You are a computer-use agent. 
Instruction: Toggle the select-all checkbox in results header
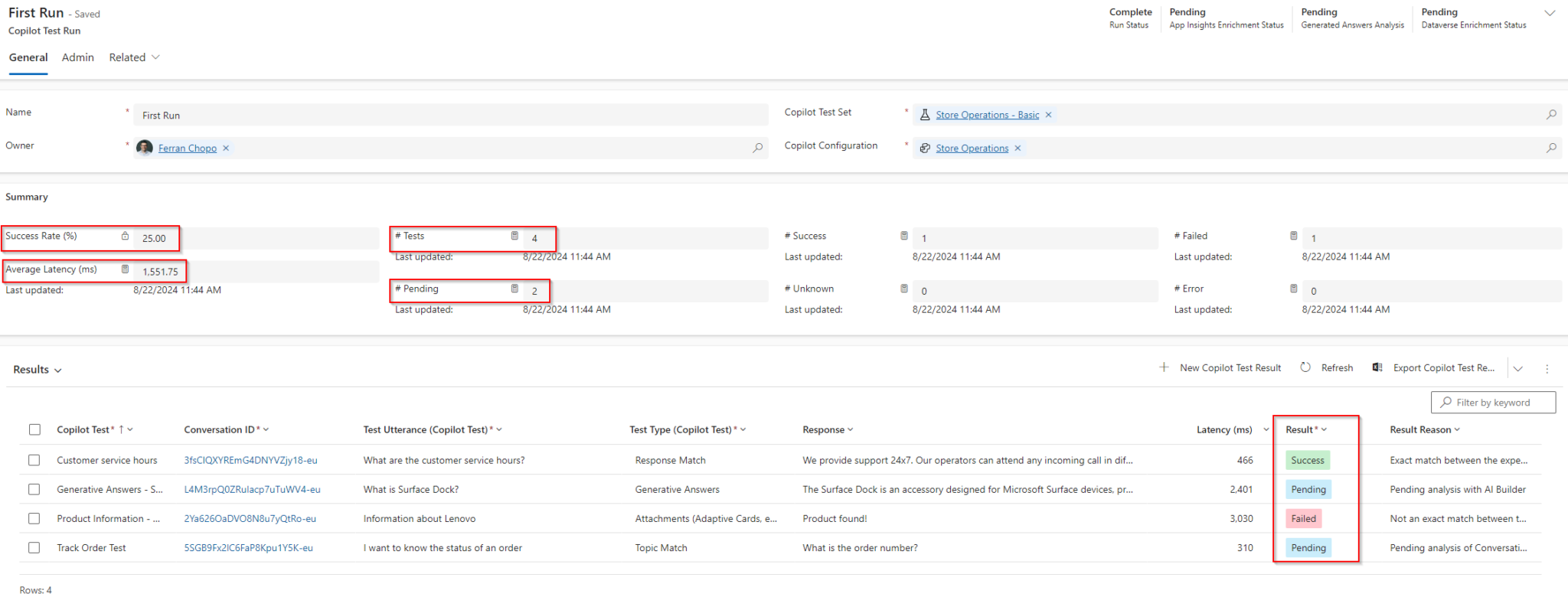pyautogui.click(x=34, y=429)
